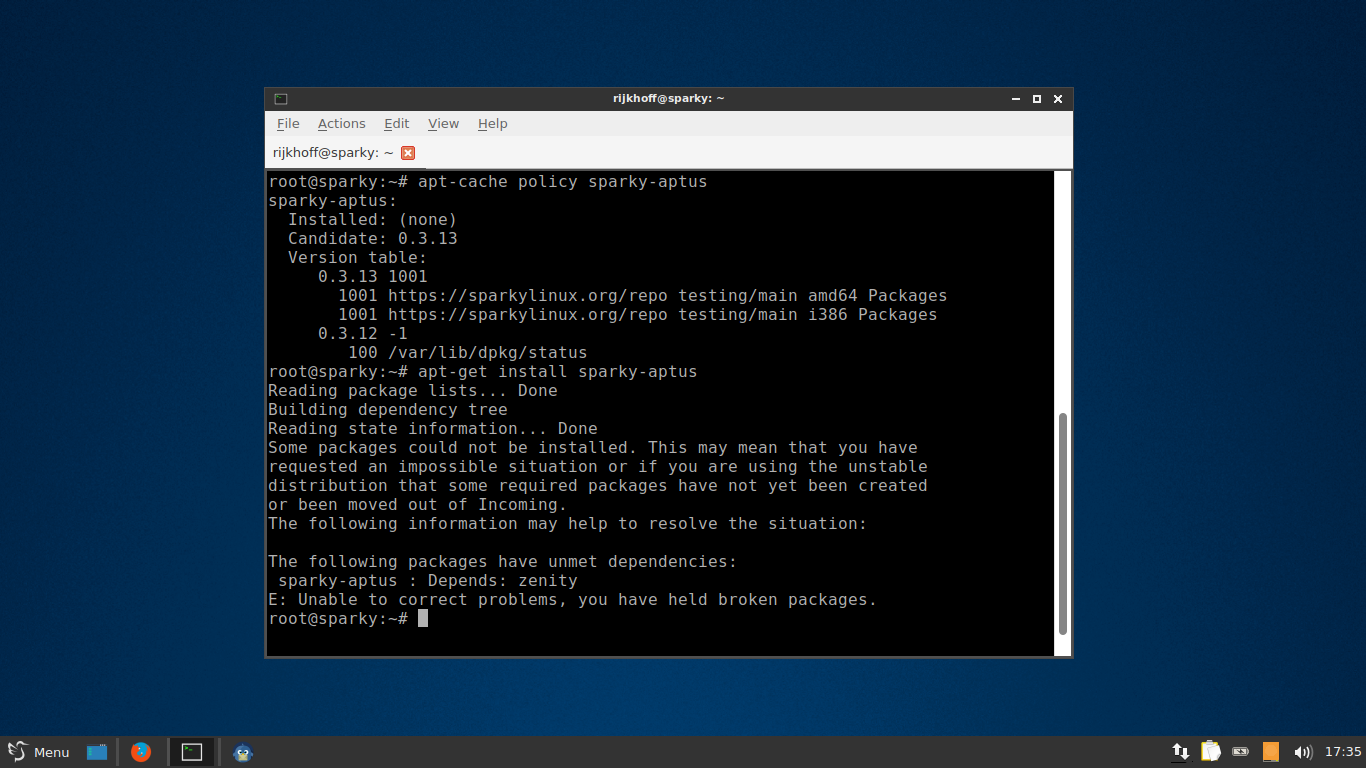Select the terminal task button on the taskbar
The width and height of the screenshot is (1366, 768).
click(192, 752)
